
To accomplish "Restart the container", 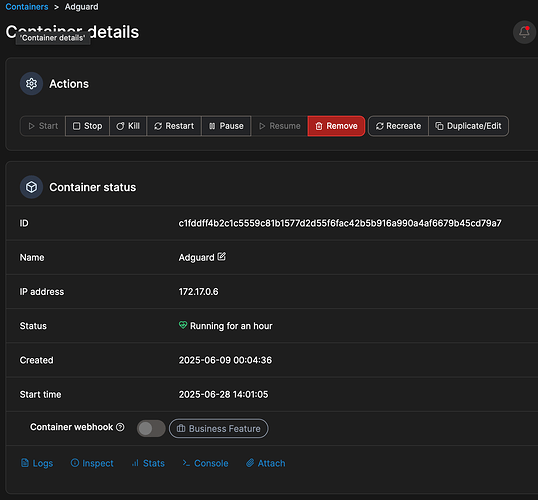I will point(174,126).
